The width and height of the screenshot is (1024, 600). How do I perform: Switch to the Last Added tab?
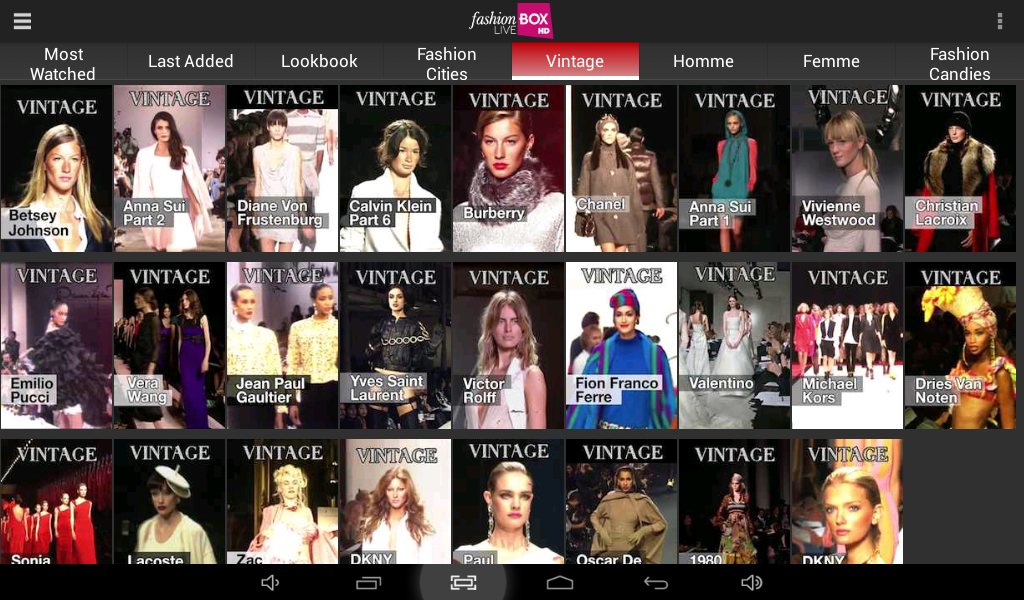coord(191,61)
